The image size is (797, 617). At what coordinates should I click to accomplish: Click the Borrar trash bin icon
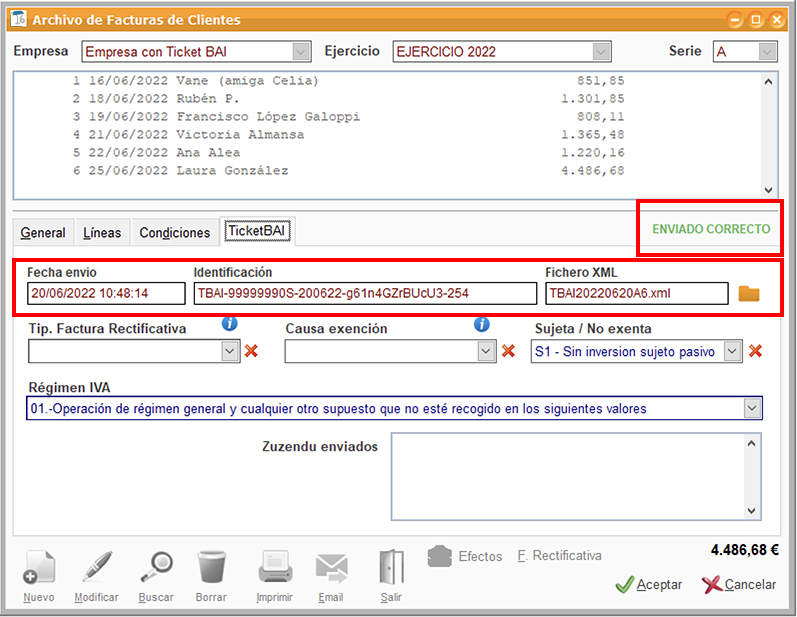(211, 567)
